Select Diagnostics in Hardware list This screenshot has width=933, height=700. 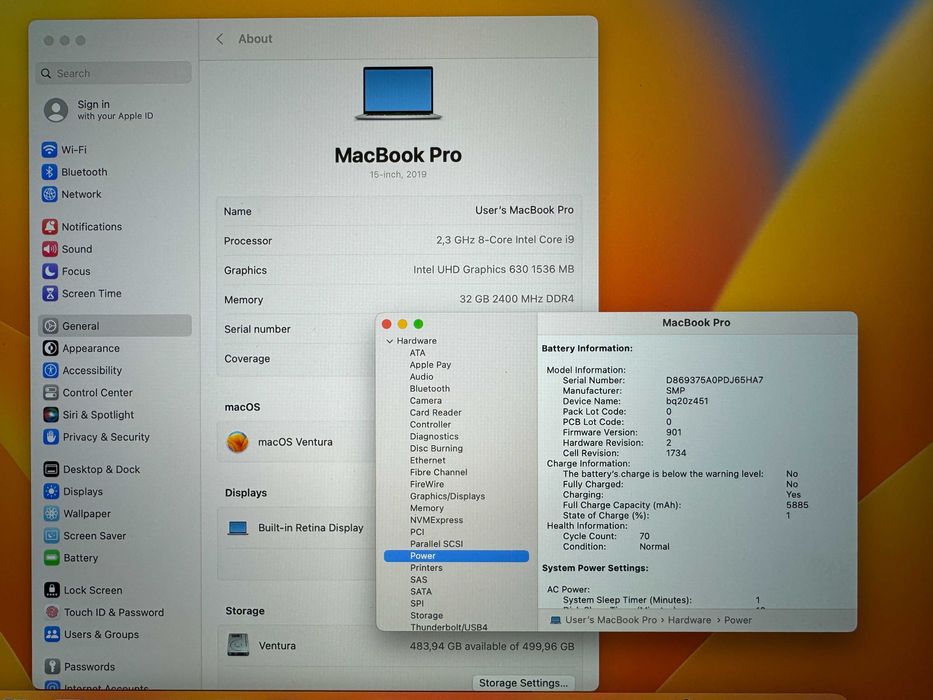tap(434, 436)
